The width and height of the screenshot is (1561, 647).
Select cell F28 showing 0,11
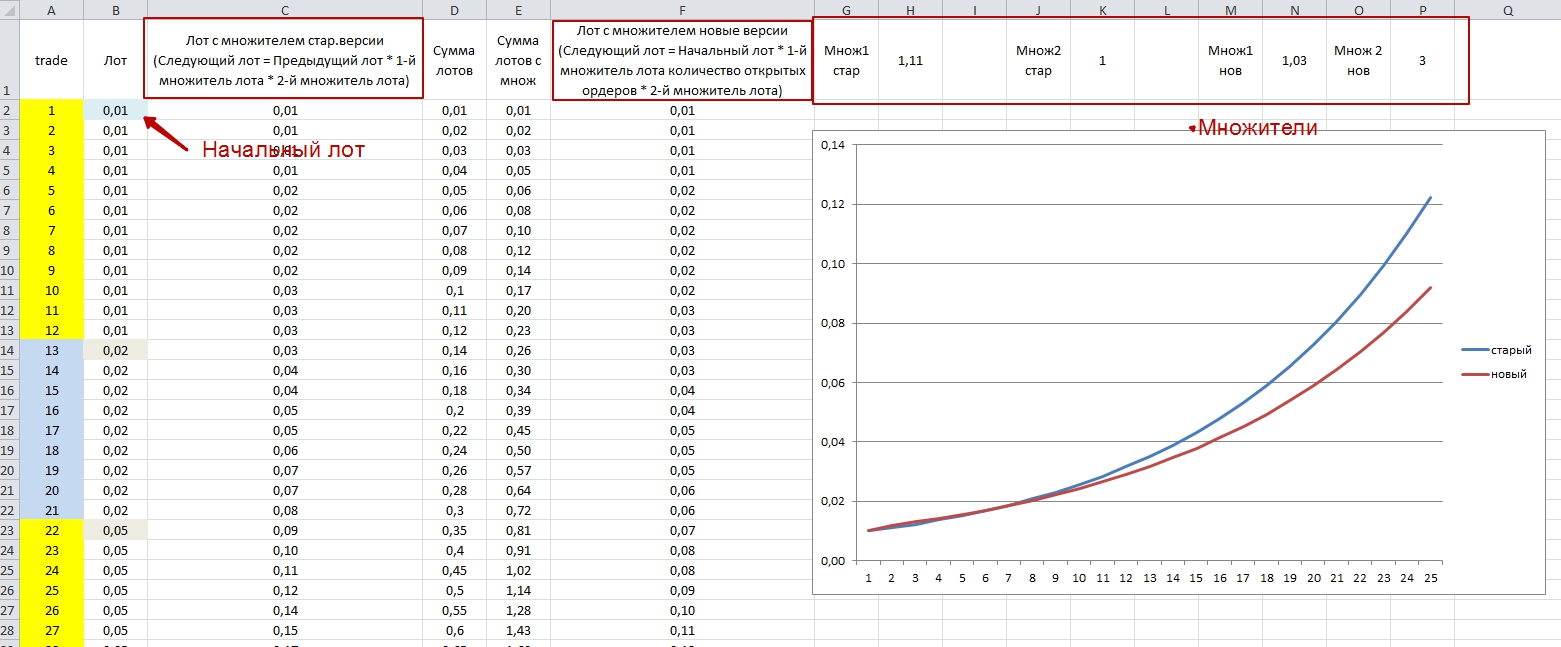point(682,630)
